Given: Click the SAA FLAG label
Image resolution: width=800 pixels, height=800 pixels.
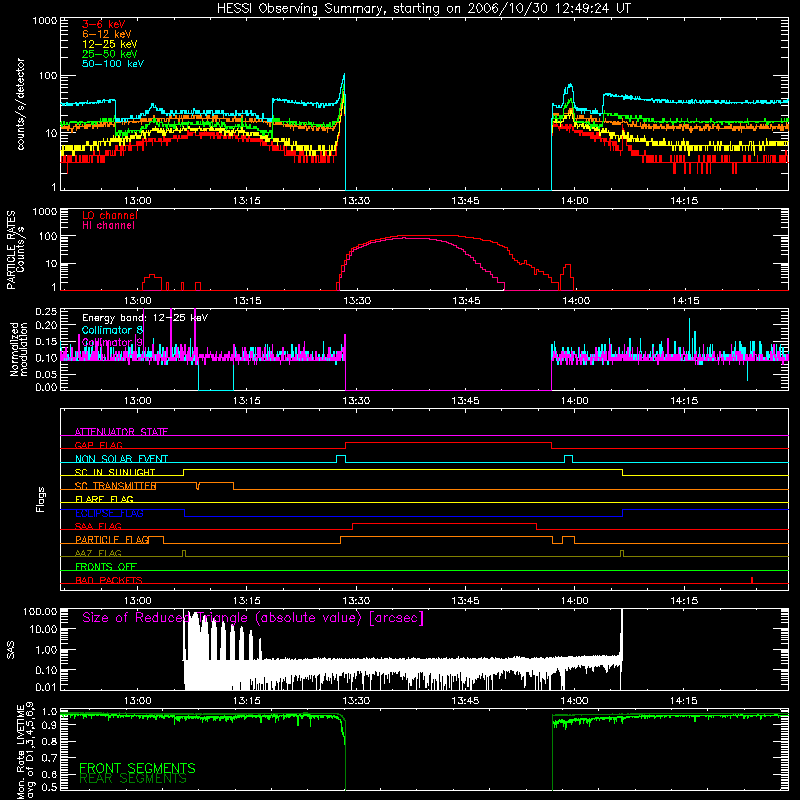Looking at the screenshot, I should click(x=98, y=526).
